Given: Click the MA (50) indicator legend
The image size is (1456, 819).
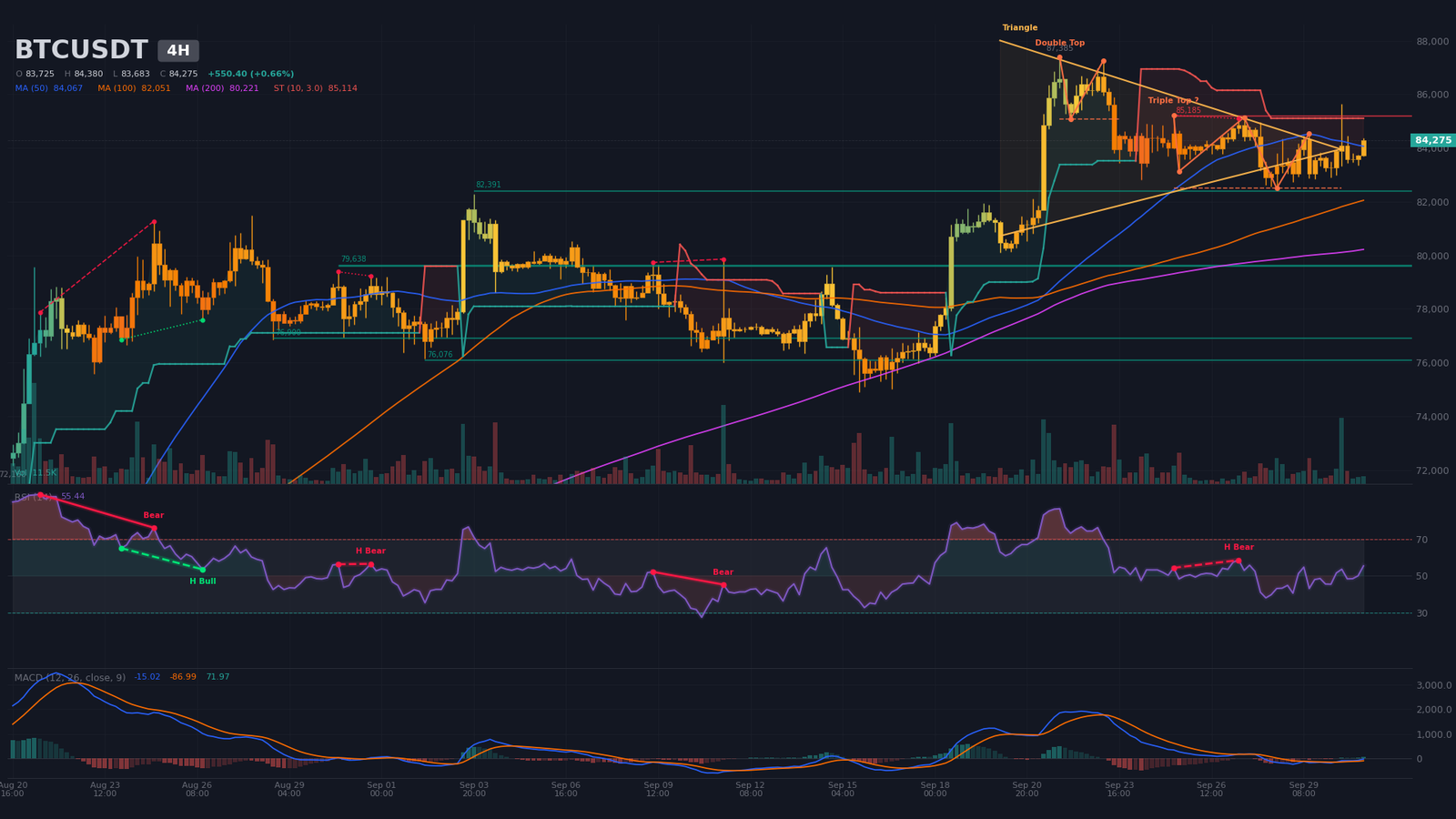Looking at the screenshot, I should point(49,88).
